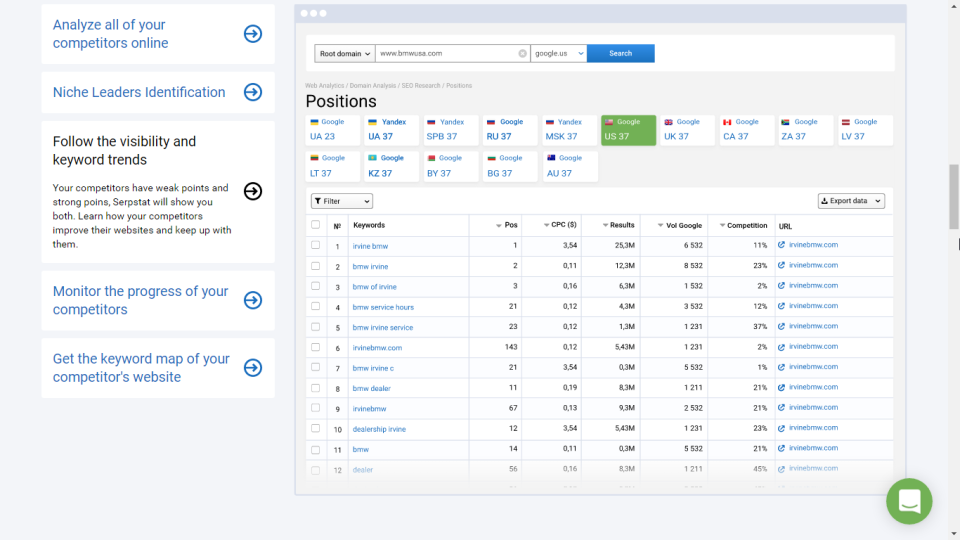Open Niche Leaders Identification section
The height and width of the screenshot is (540, 960).
pyautogui.click(x=158, y=92)
